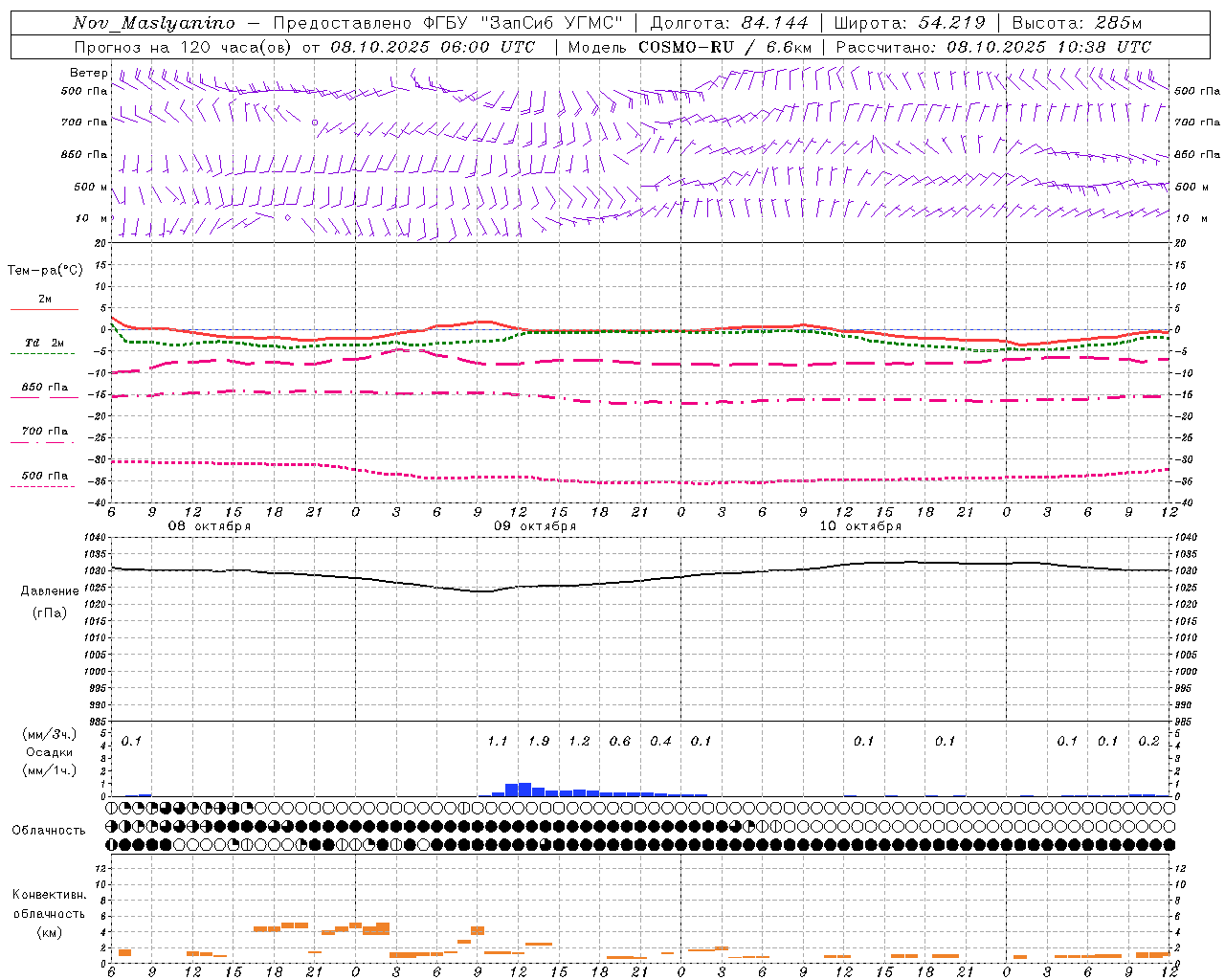Click the 2м temperature legend entry

(45, 300)
